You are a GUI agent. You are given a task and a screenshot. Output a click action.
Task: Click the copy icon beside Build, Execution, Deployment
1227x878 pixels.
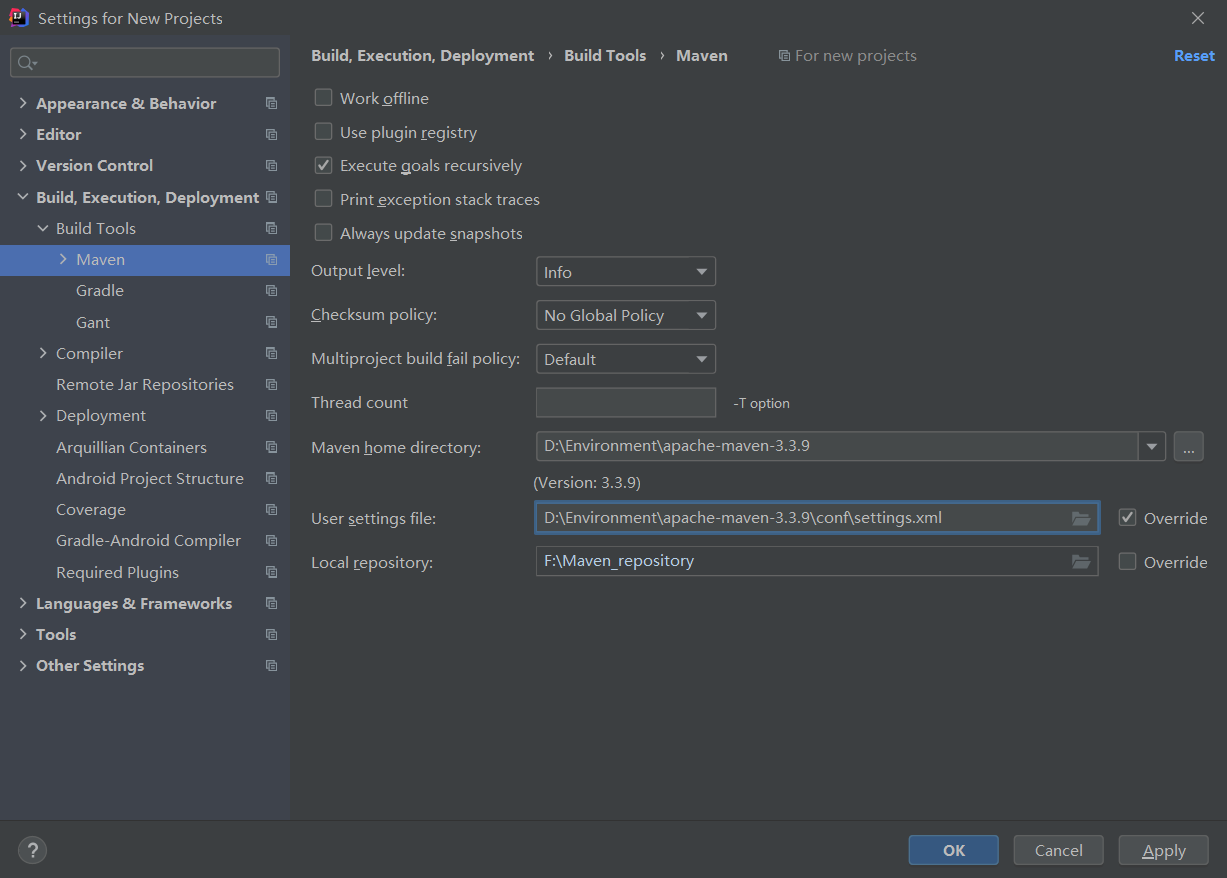point(271,197)
